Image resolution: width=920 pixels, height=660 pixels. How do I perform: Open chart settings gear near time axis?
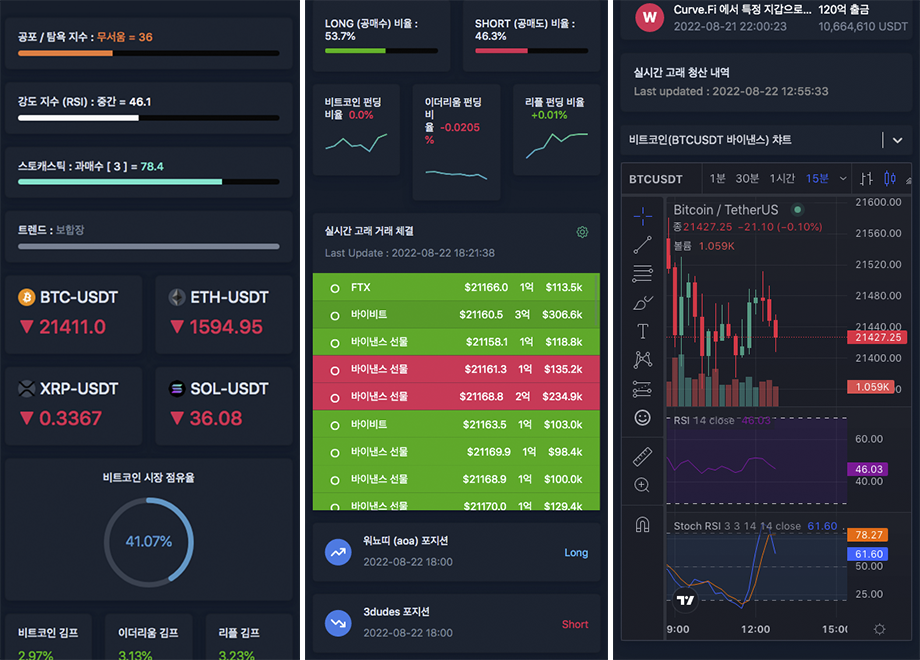879,629
